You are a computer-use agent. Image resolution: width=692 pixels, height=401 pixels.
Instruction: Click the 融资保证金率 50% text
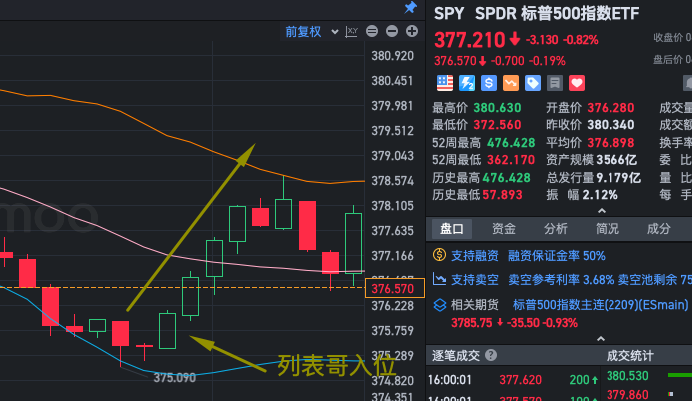(557, 256)
